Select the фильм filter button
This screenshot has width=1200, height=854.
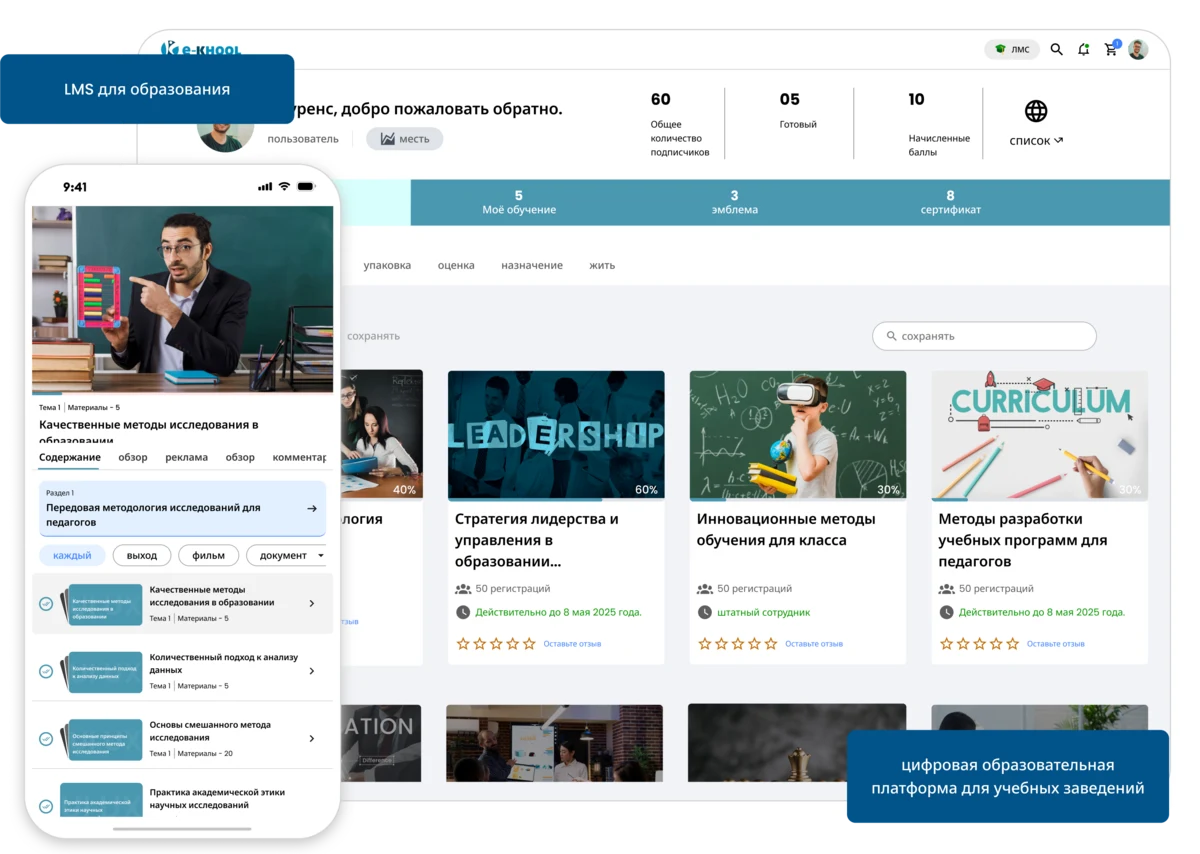[x=208, y=555]
